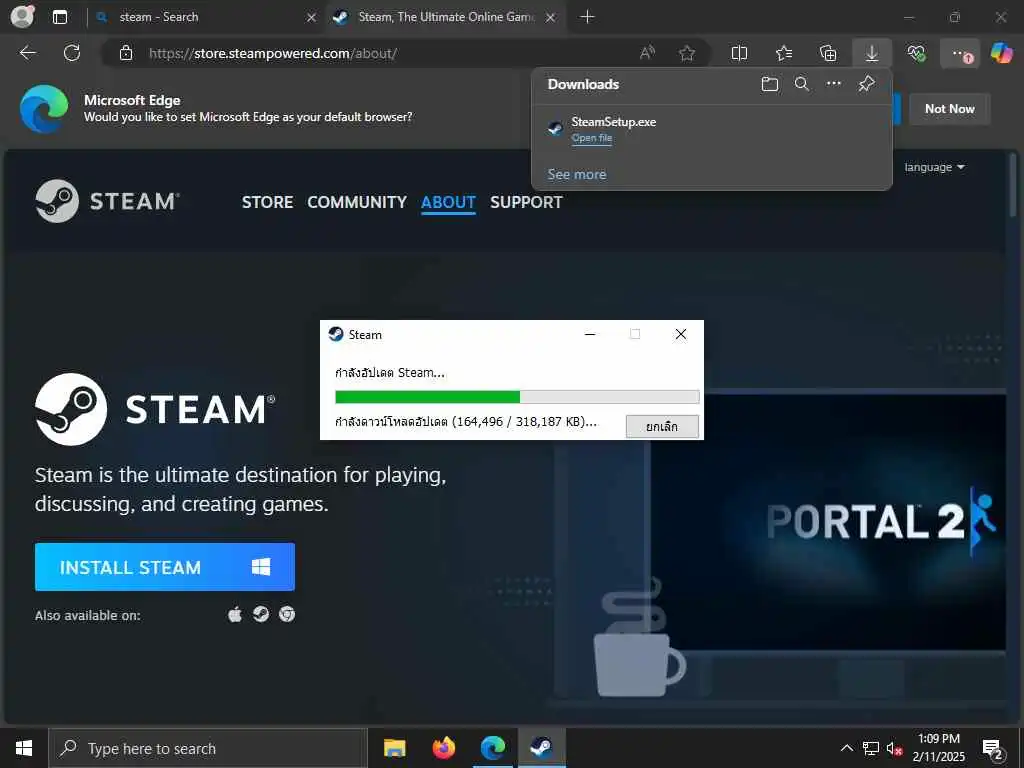Go to the COMMUNITY menu

coord(357,202)
